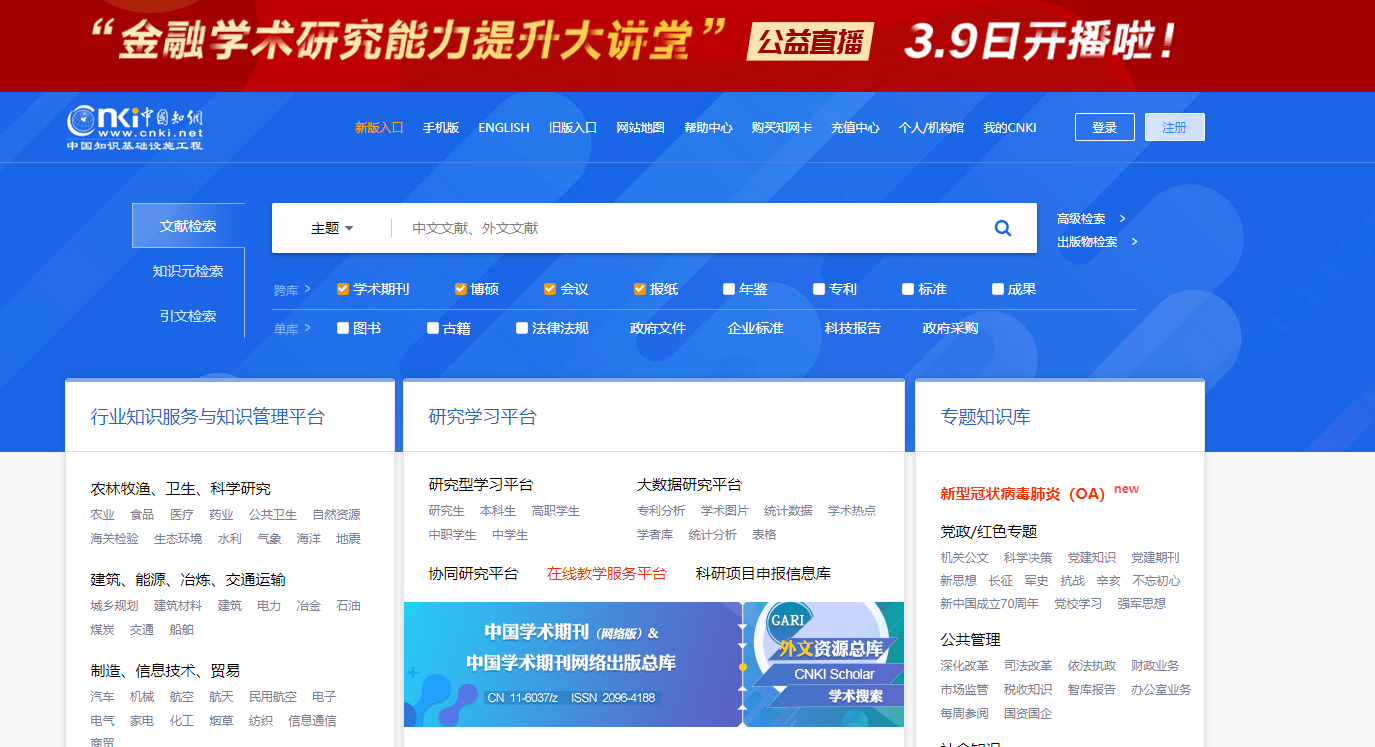
Task: Open 个人/机构馆 nav item
Action: 931,128
